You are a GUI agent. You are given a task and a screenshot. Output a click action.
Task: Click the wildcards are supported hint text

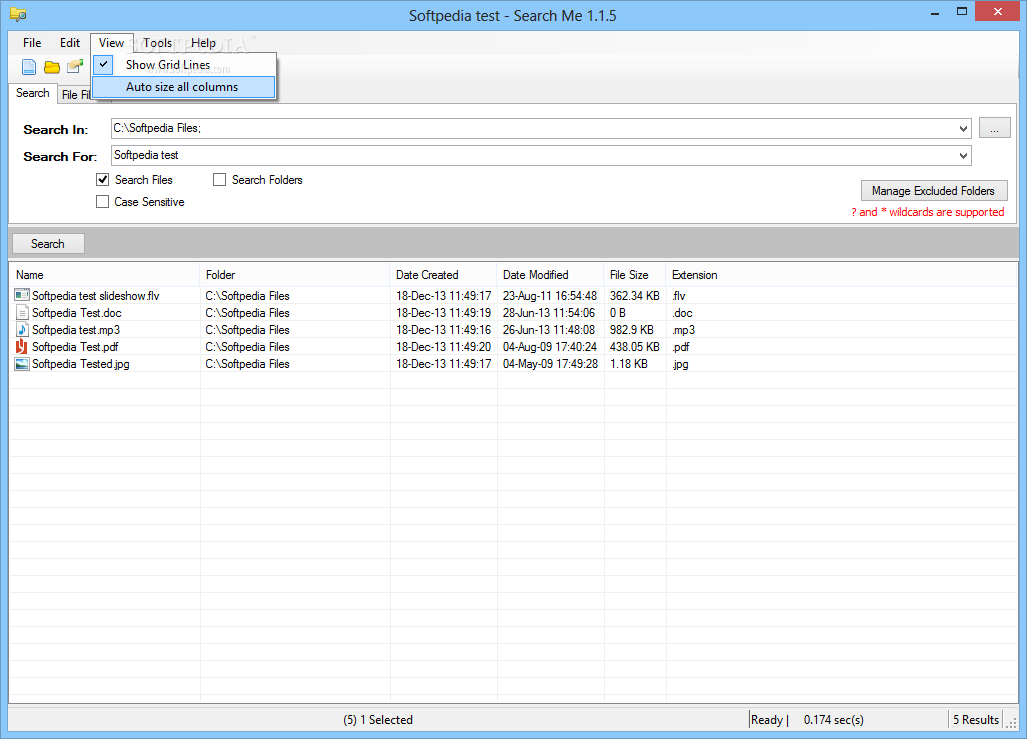(928, 212)
